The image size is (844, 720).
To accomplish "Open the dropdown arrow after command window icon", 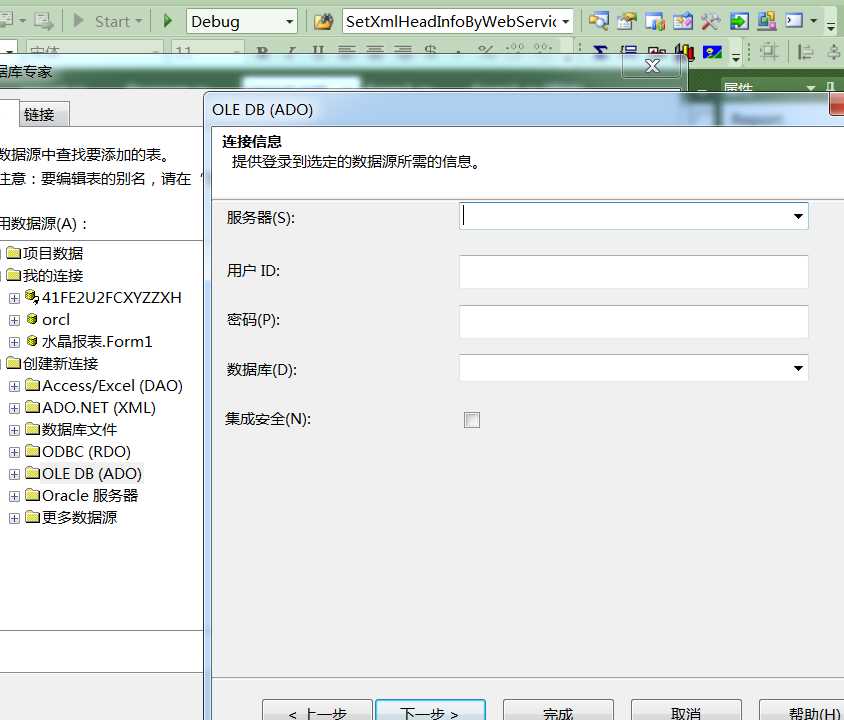I will (814, 21).
